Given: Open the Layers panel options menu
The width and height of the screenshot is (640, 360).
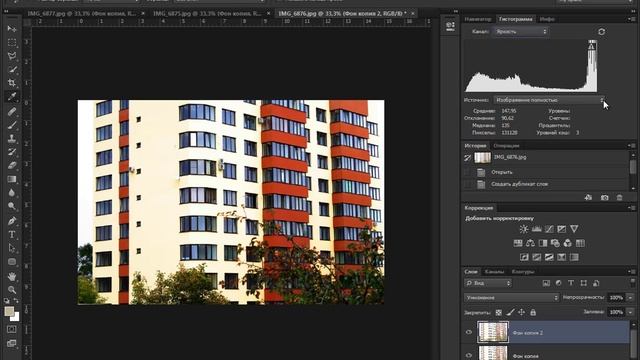Looking at the screenshot, I should pos(631,271).
